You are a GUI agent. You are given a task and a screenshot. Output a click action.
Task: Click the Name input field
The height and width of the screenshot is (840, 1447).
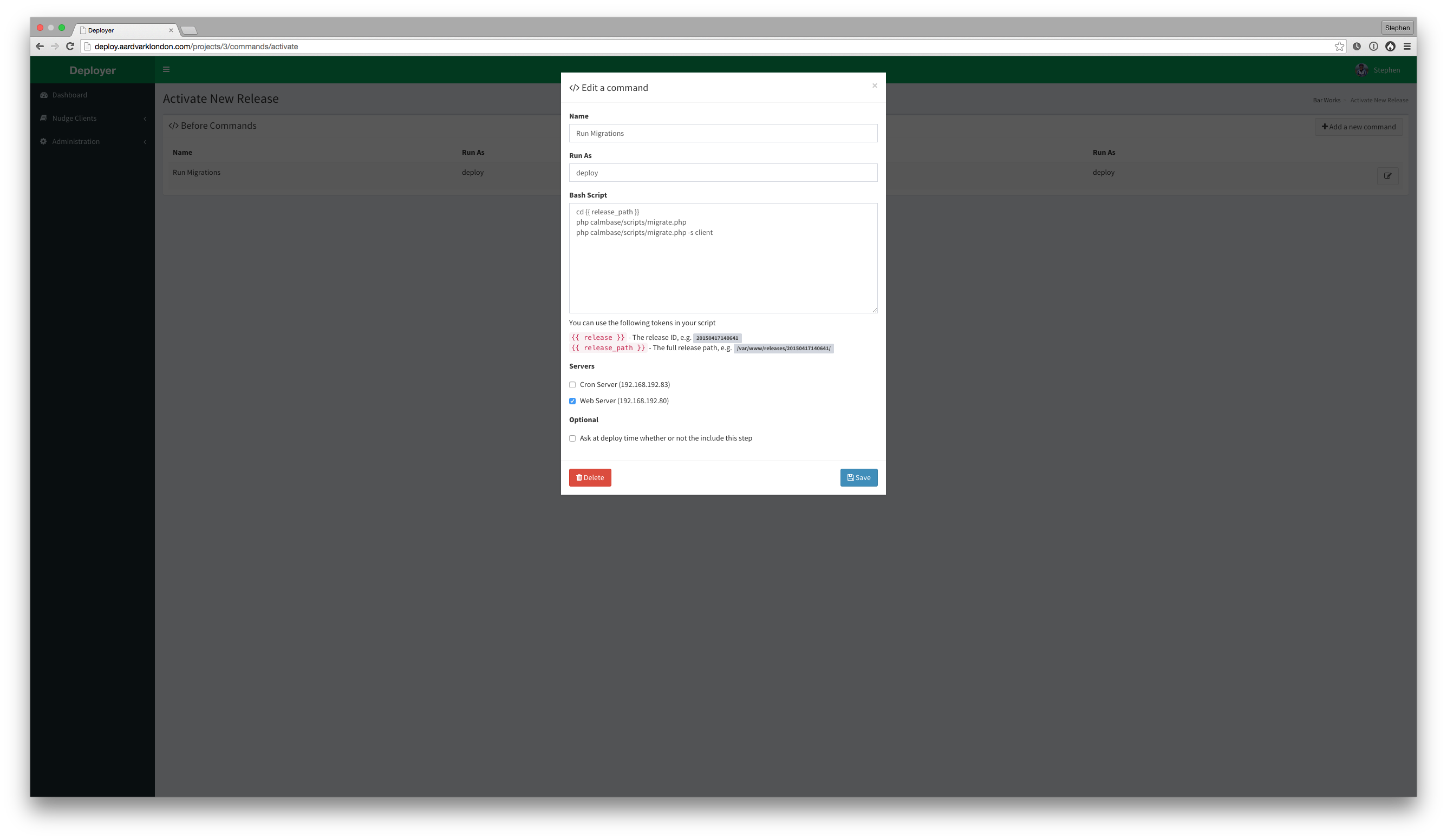click(722, 133)
